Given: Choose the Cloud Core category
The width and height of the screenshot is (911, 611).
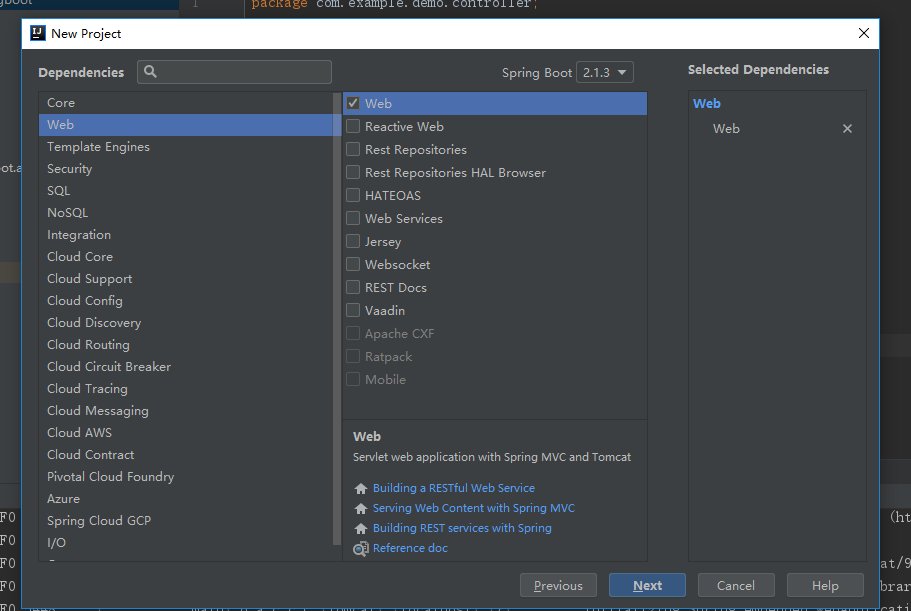Looking at the screenshot, I should 186,257.
